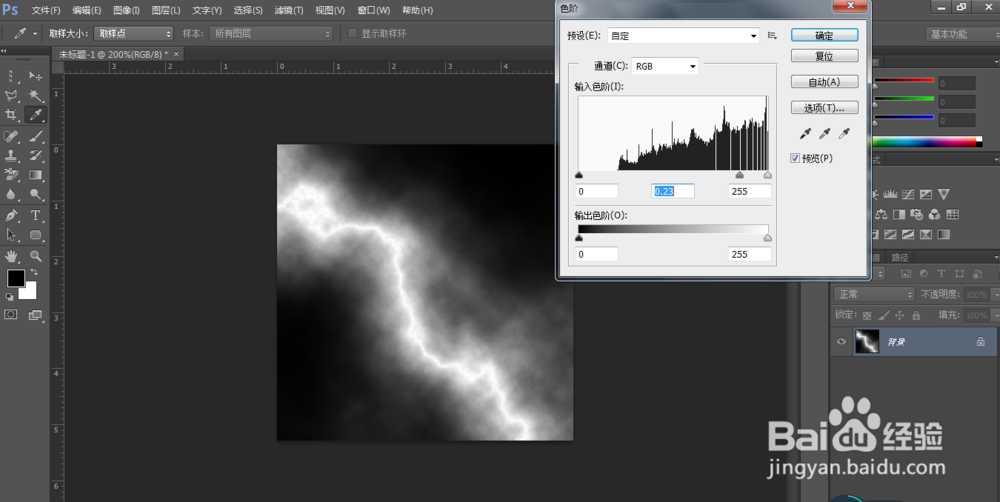The height and width of the screenshot is (502, 1000).
Task: Add a Color Balance adjustment
Action: (882, 214)
